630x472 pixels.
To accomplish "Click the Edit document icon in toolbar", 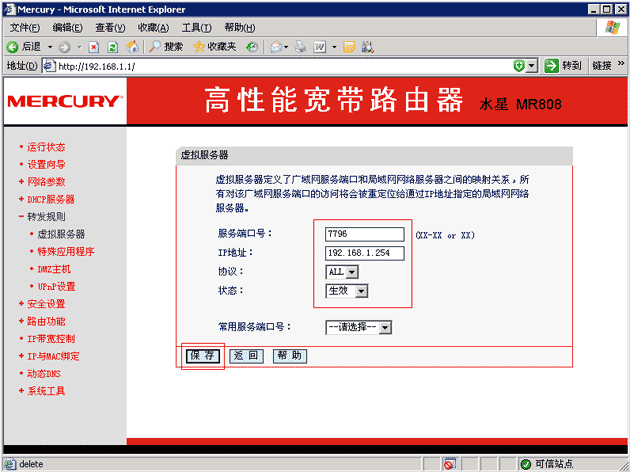I will [x=320, y=47].
